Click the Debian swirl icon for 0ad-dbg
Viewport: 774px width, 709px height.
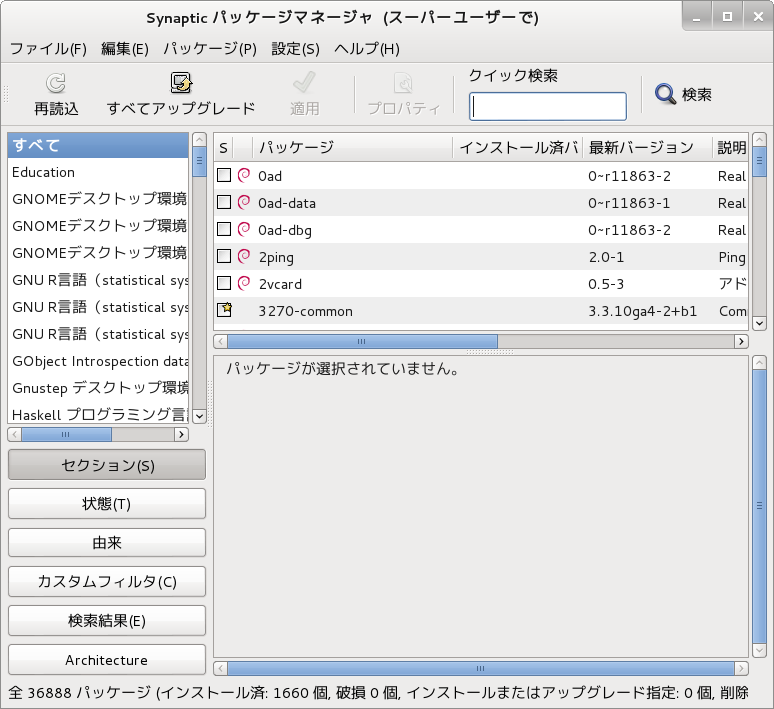(x=244, y=230)
